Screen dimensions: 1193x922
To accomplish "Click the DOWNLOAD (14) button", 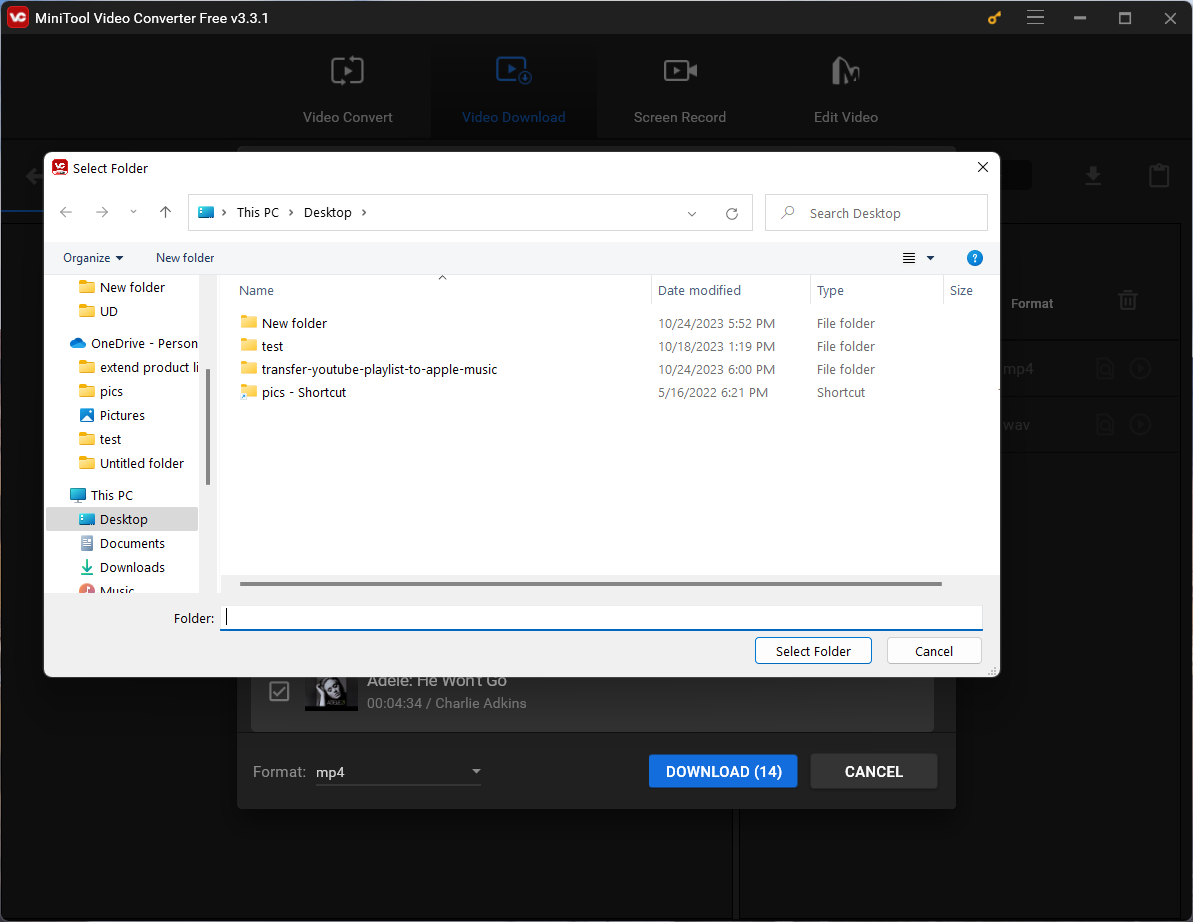I will click(x=723, y=771).
